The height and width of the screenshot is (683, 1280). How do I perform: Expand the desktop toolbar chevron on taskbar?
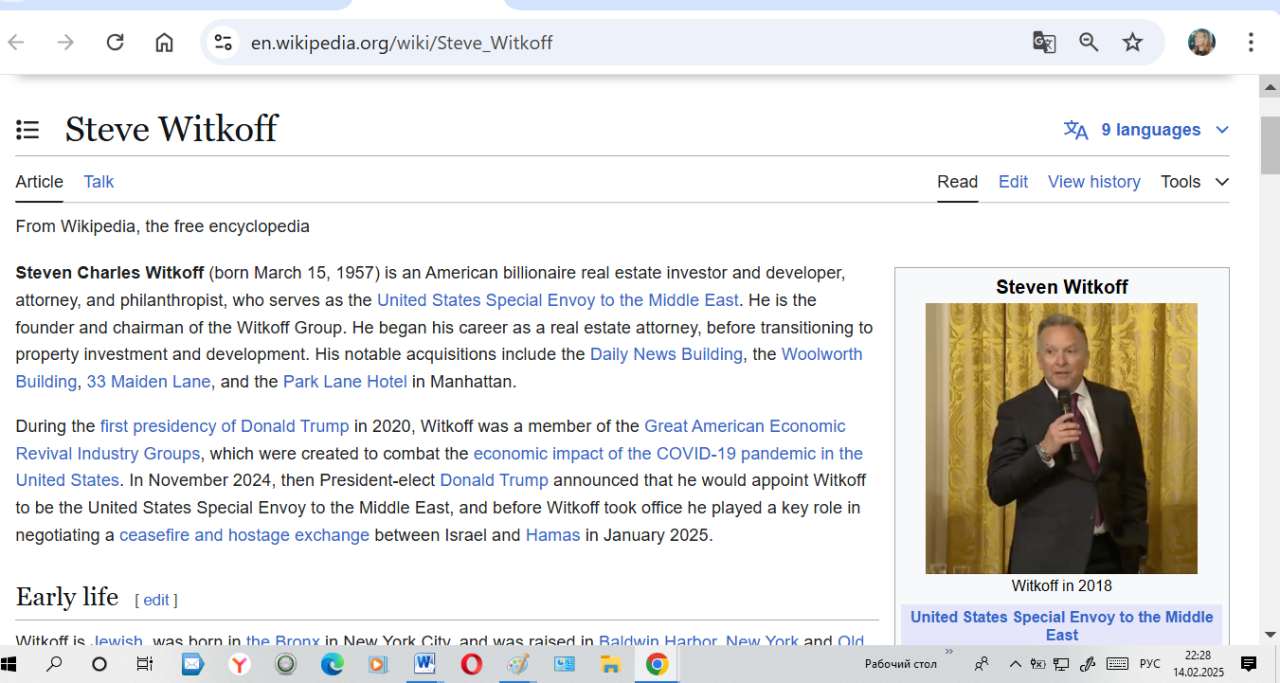click(949, 652)
